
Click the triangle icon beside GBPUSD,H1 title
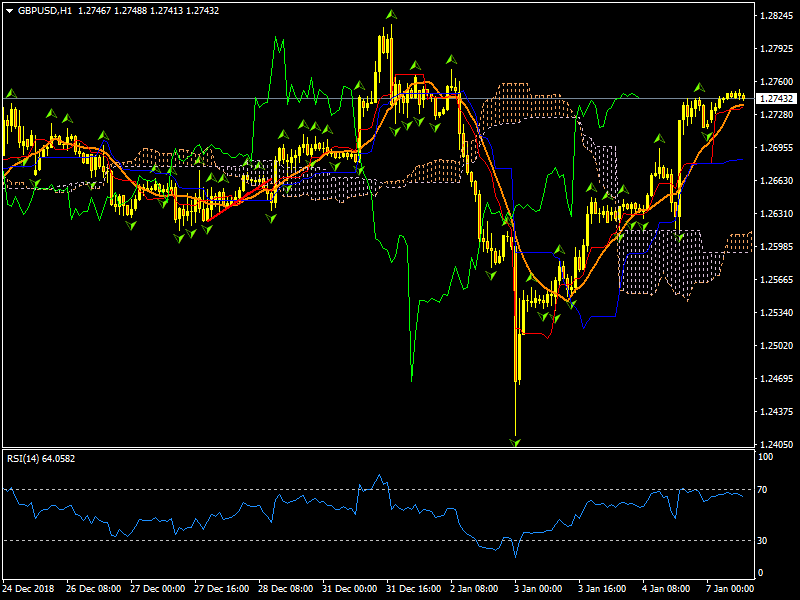[9, 10]
